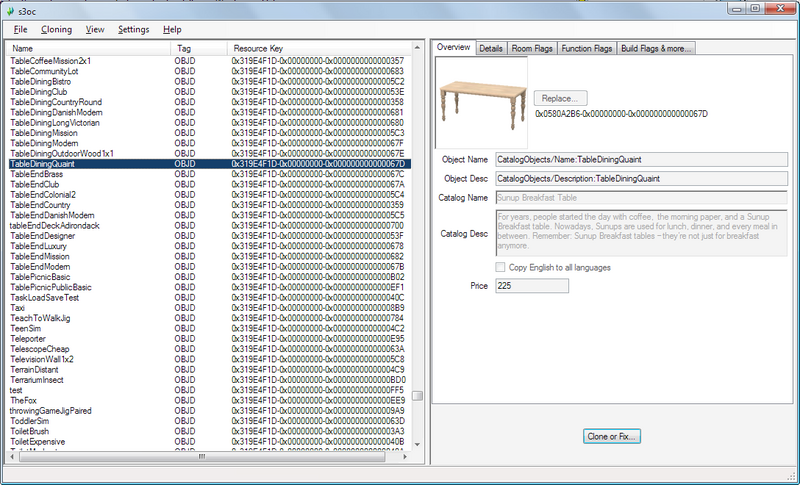Select the TelevisionWall1x2 row
Viewport: 800px width, 485px height.
[x=210, y=359]
